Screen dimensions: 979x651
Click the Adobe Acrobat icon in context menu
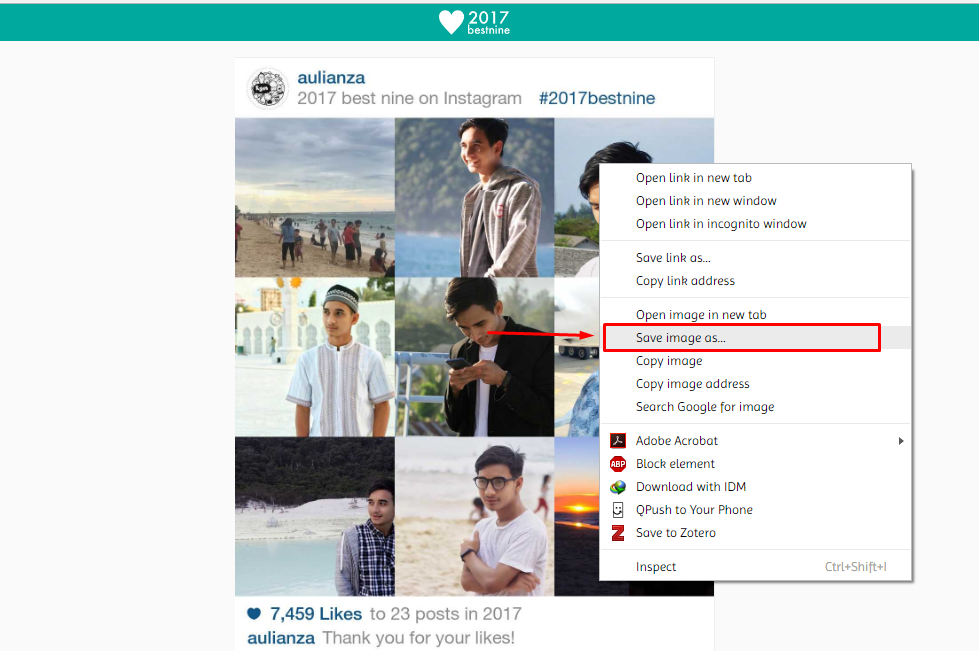617,441
